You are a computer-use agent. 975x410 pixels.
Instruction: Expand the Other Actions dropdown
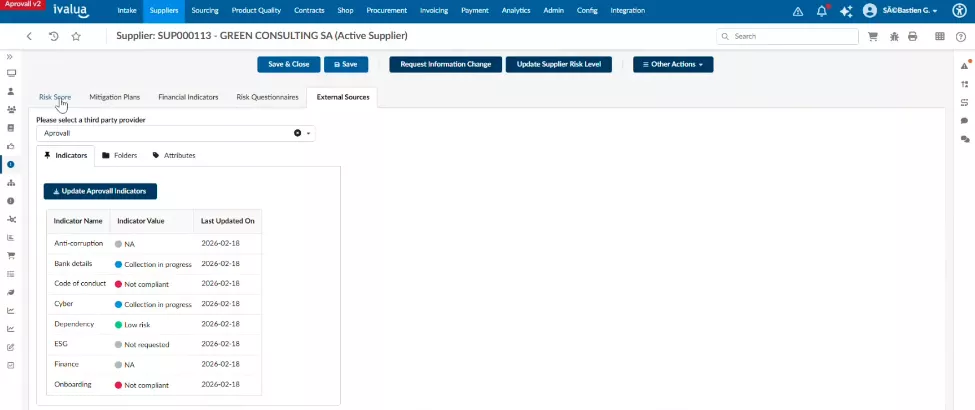(672, 64)
